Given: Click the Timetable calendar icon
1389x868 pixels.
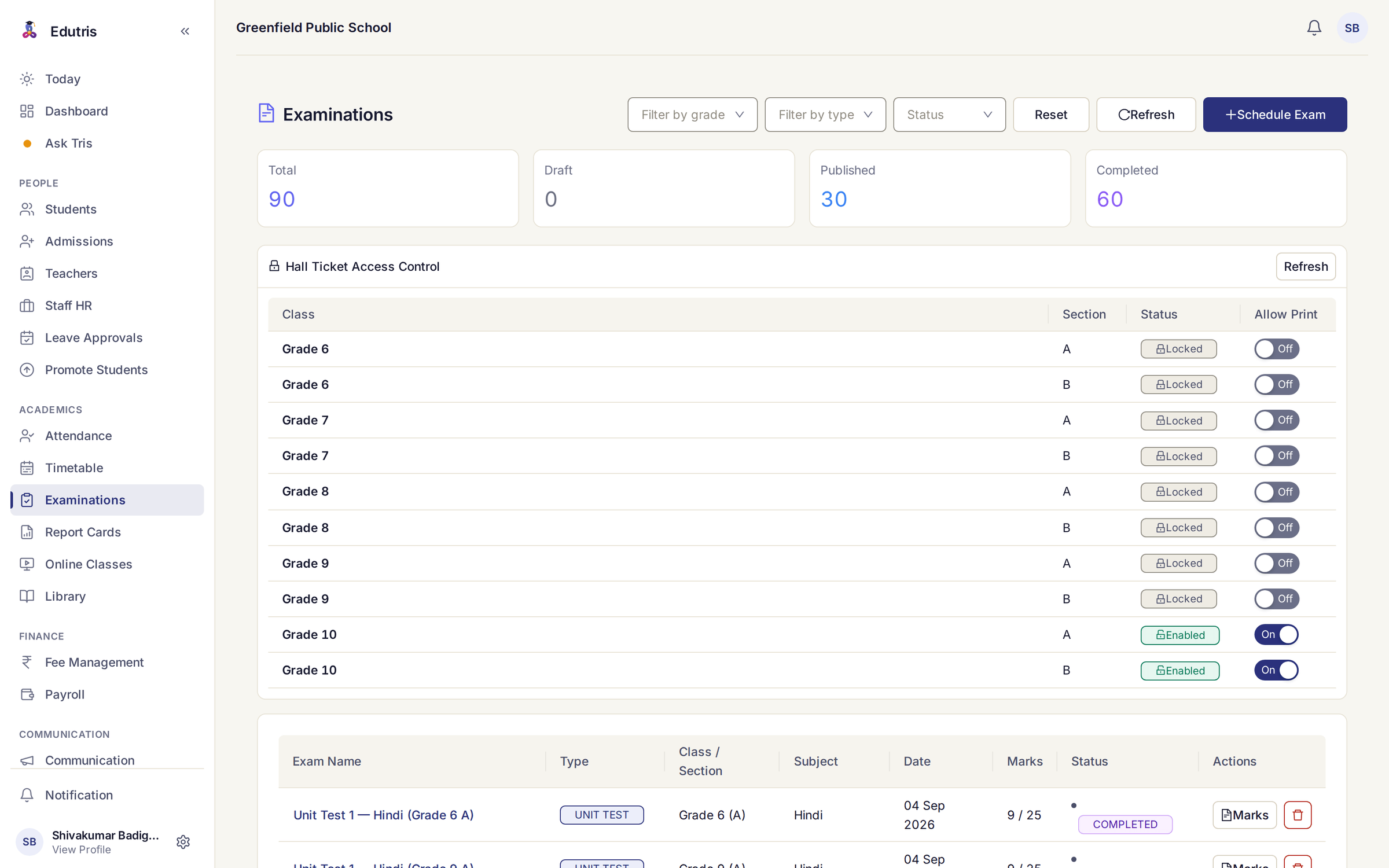Looking at the screenshot, I should tap(27, 468).
